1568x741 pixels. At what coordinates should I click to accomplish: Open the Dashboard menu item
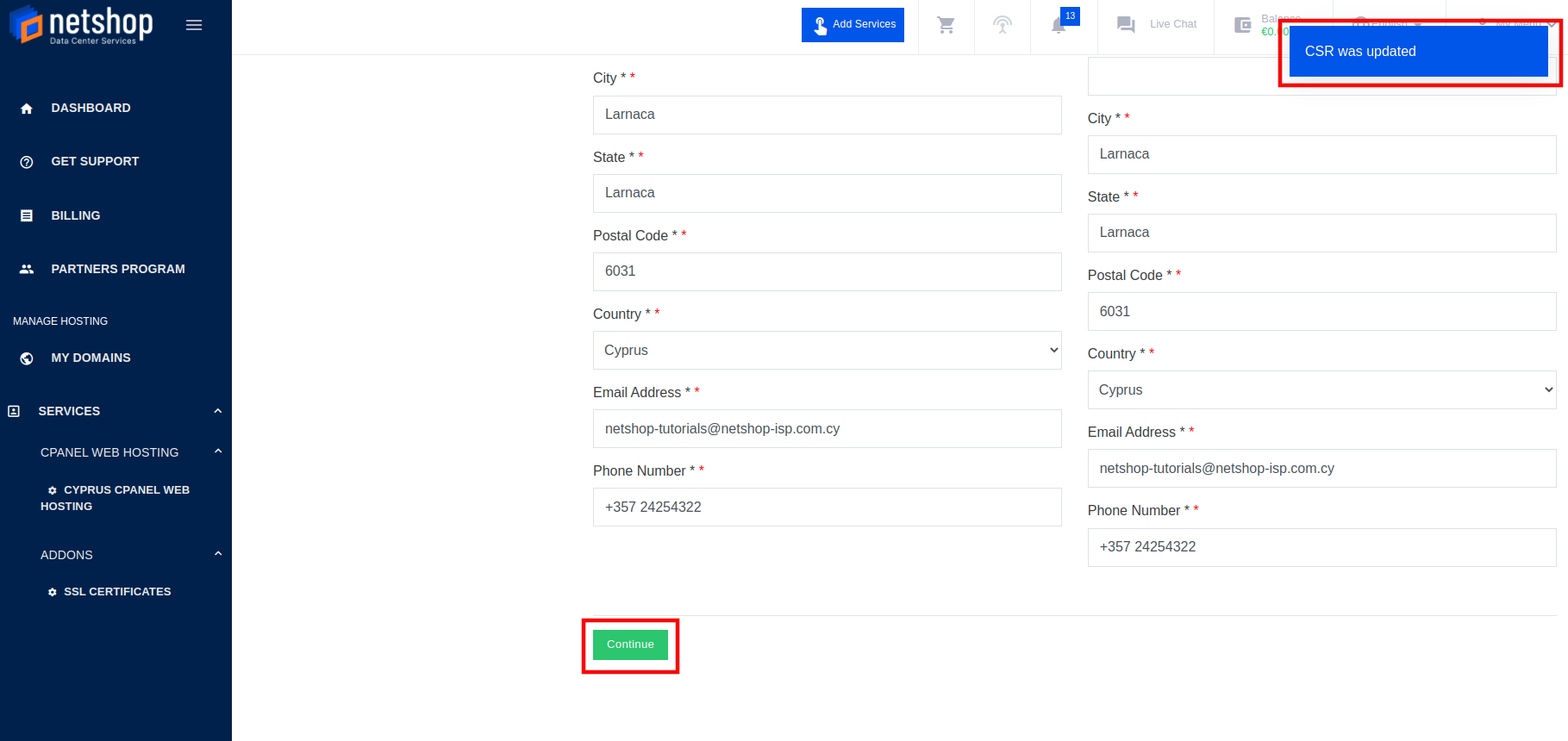[x=91, y=108]
